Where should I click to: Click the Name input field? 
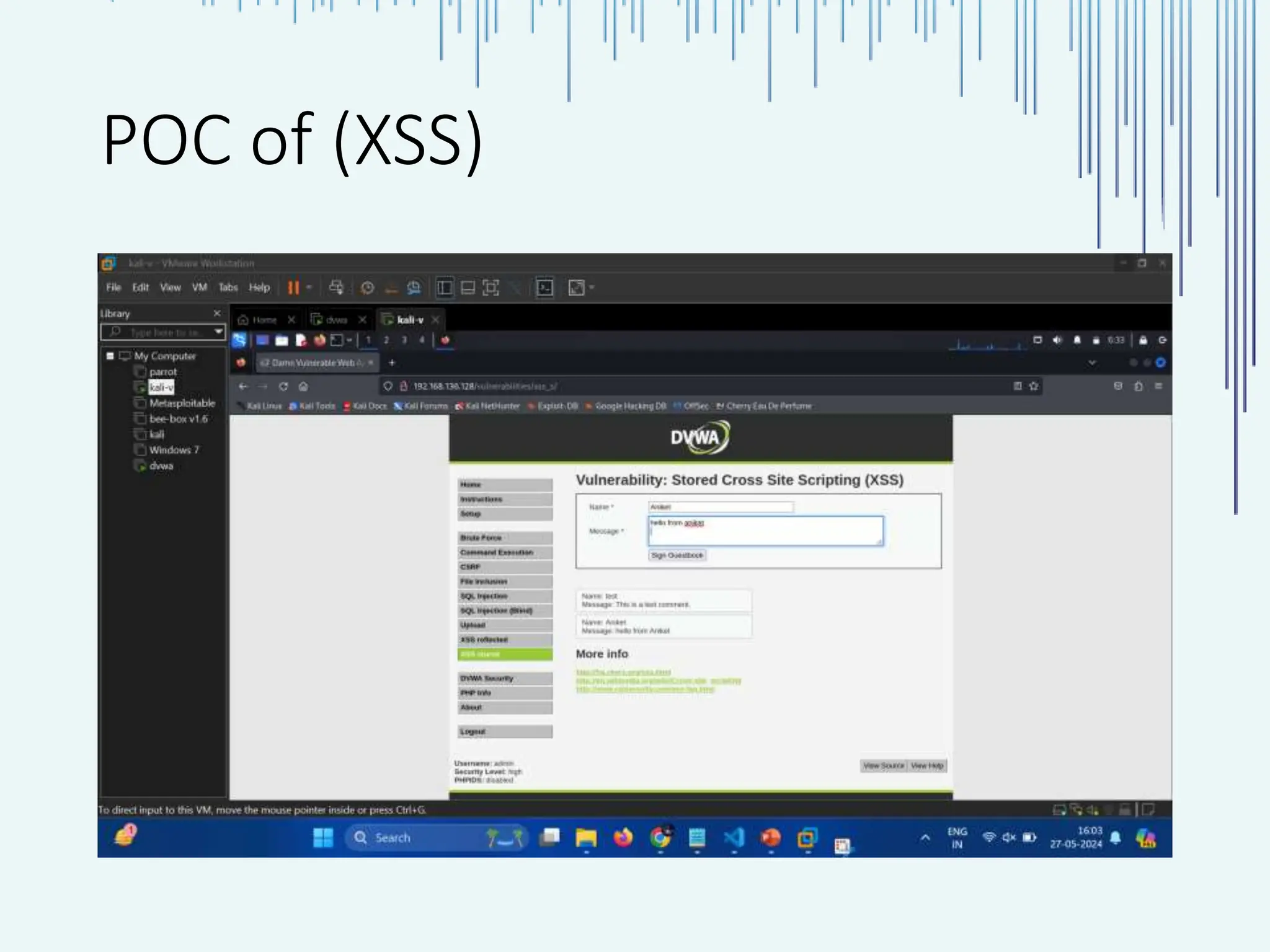[x=721, y=507]
